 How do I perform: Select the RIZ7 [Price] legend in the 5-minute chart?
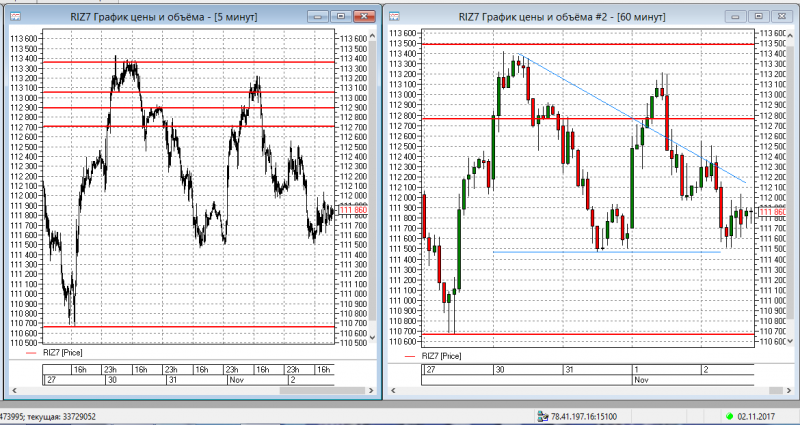(x=53, y=353)
